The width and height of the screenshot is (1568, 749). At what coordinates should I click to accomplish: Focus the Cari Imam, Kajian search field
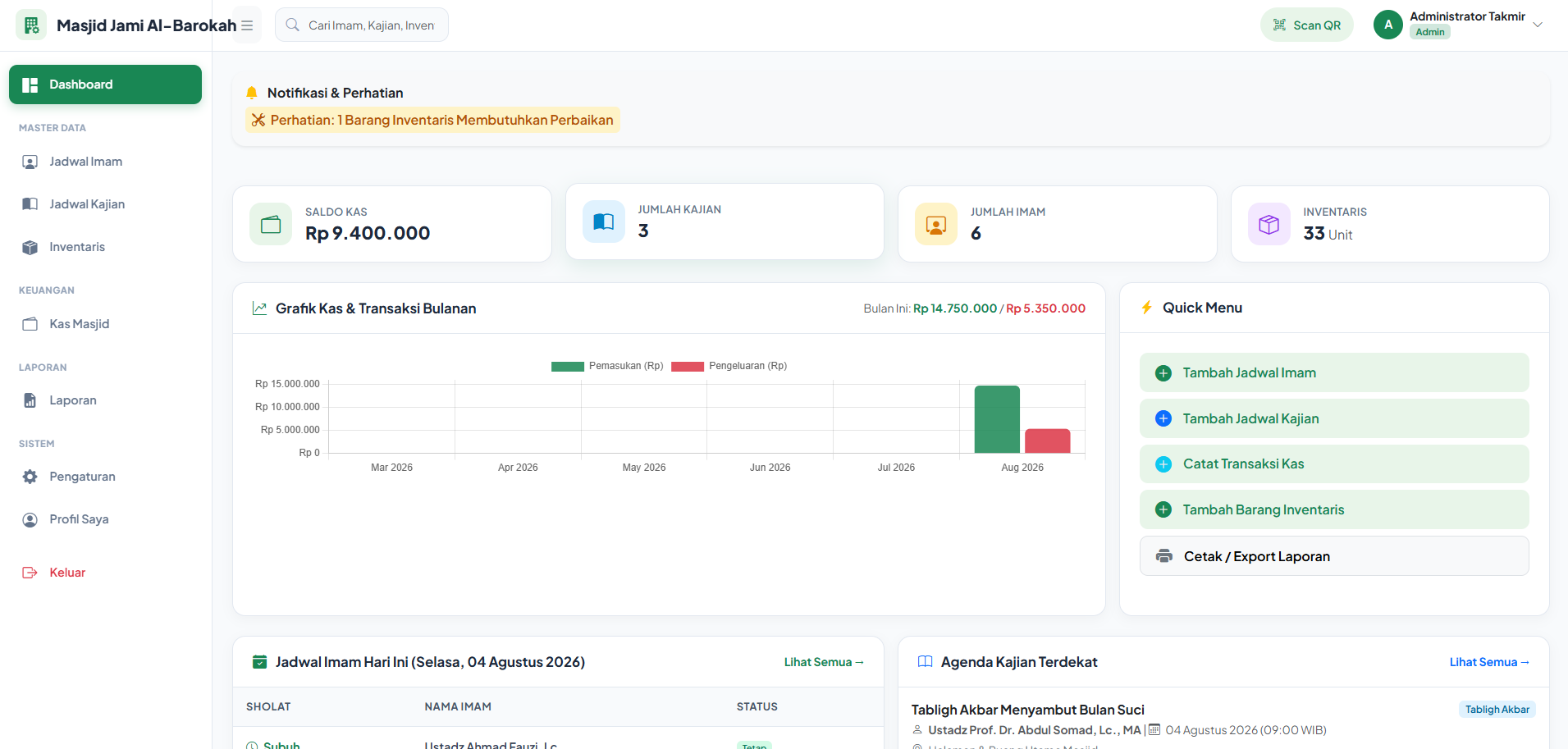[362, 25]
